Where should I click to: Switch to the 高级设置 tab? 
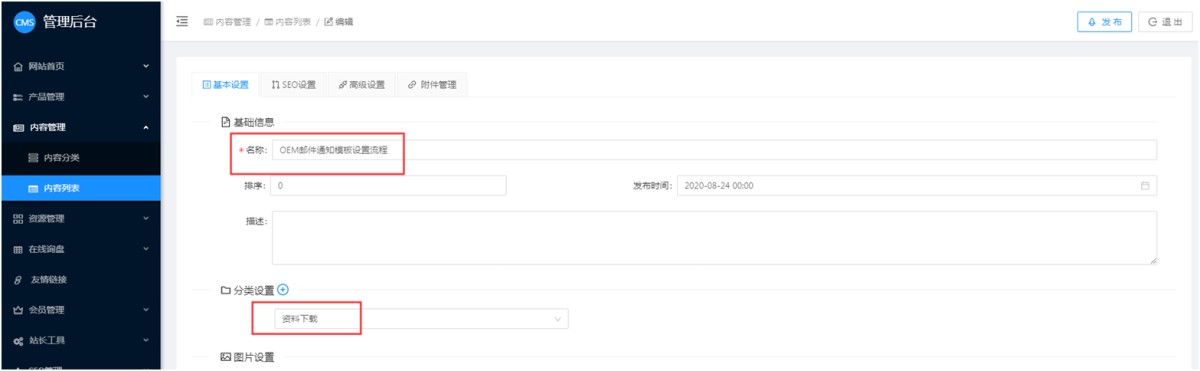(x=362, y=85)
